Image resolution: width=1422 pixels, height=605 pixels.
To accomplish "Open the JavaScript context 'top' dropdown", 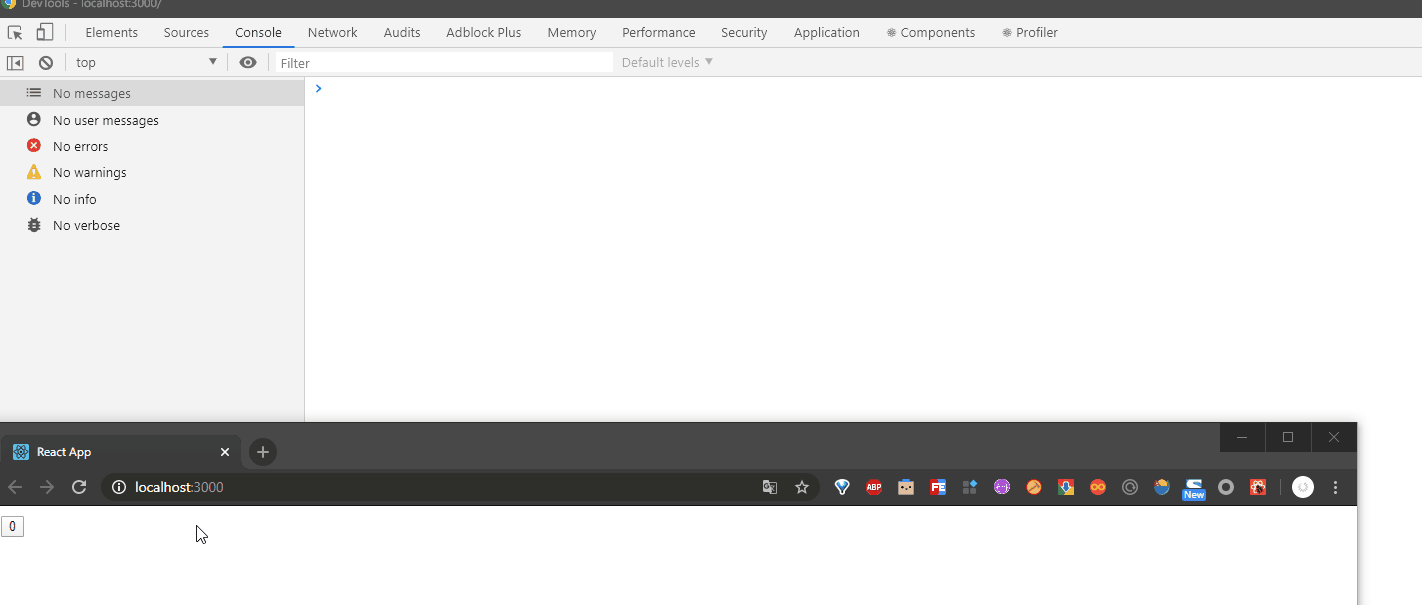I will [x=146, y=62].
